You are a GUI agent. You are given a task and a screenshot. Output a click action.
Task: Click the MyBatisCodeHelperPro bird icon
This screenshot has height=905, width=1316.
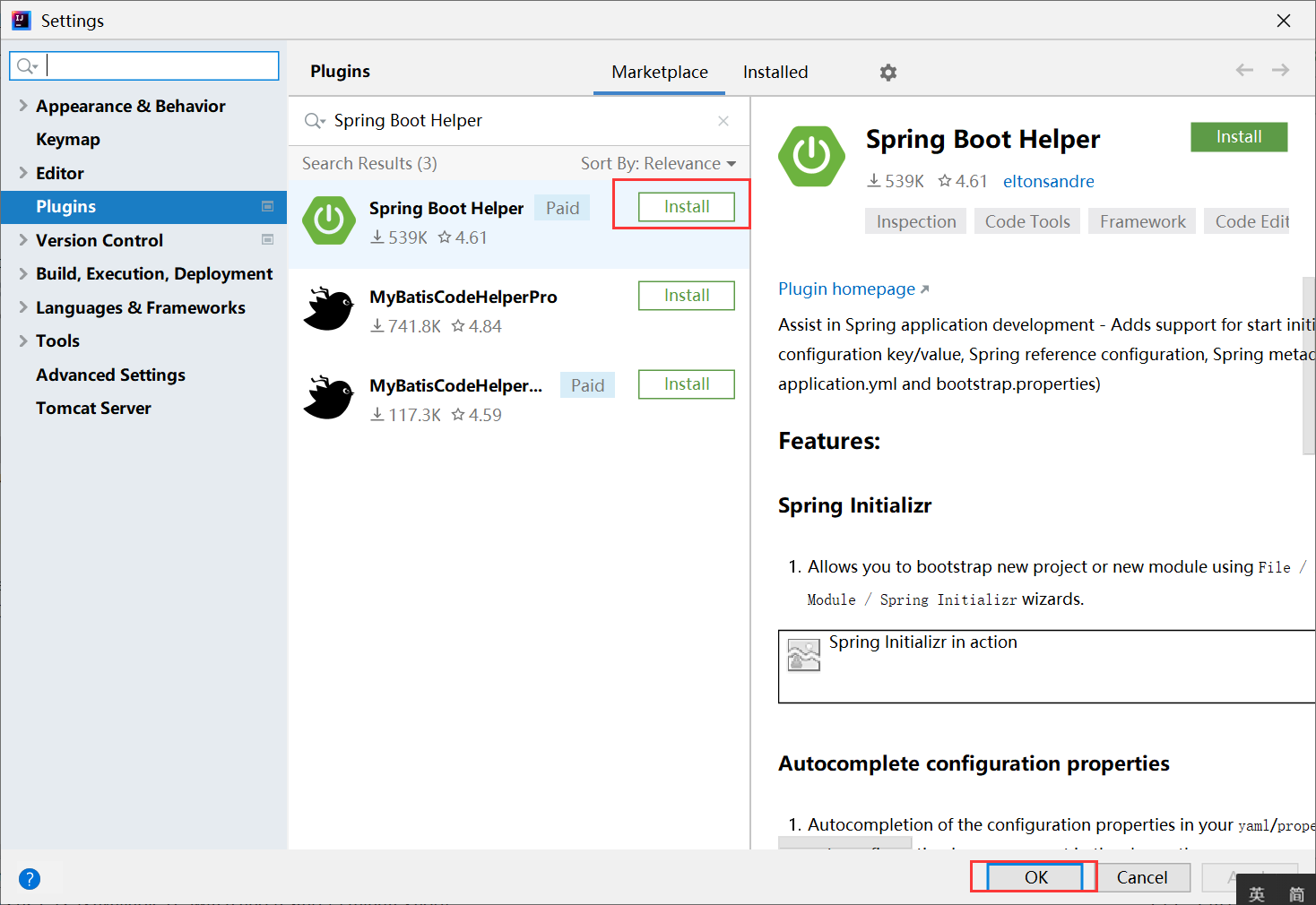(x=329, y=309)
